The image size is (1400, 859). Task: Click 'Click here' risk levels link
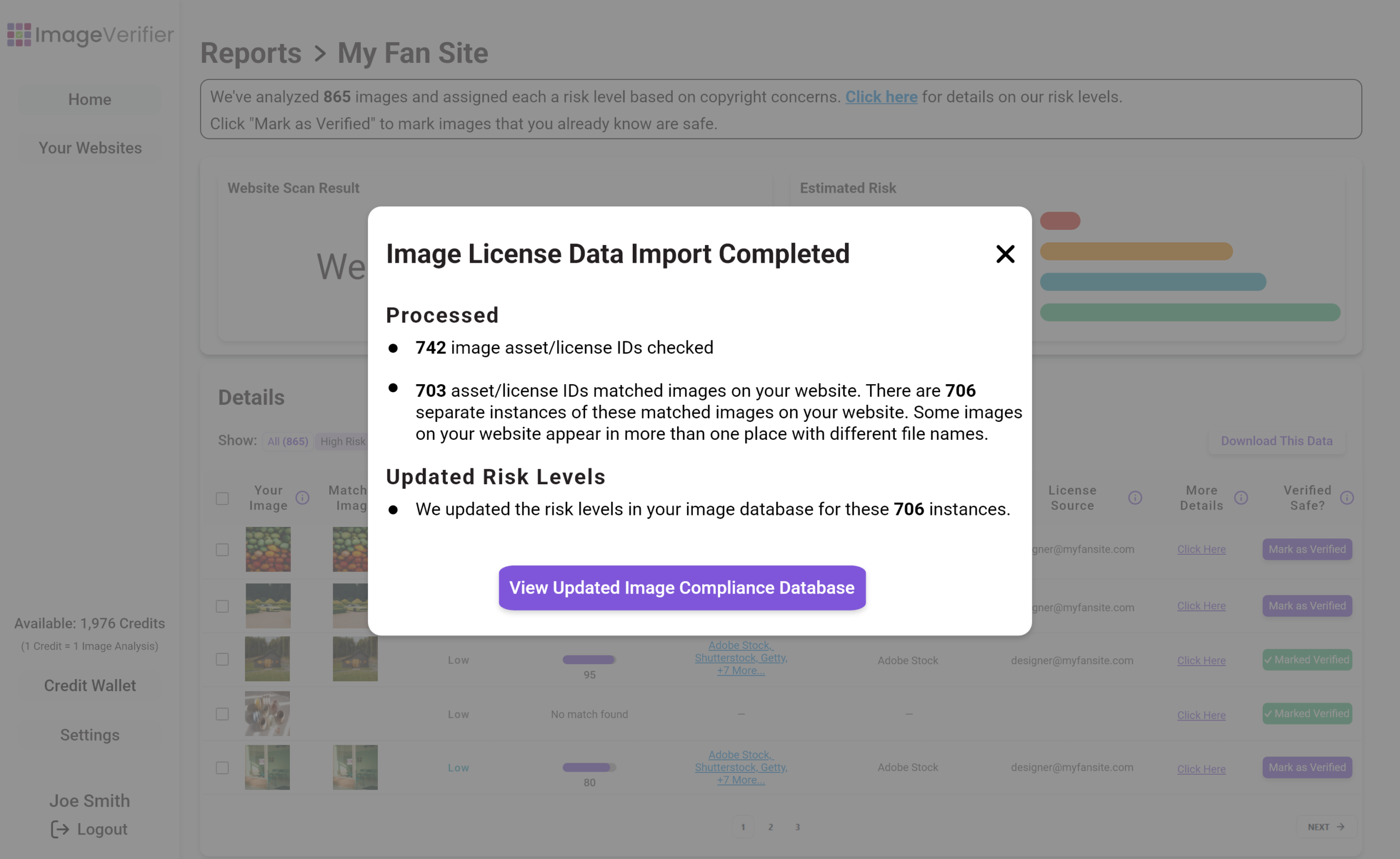(x=880, y=97)
